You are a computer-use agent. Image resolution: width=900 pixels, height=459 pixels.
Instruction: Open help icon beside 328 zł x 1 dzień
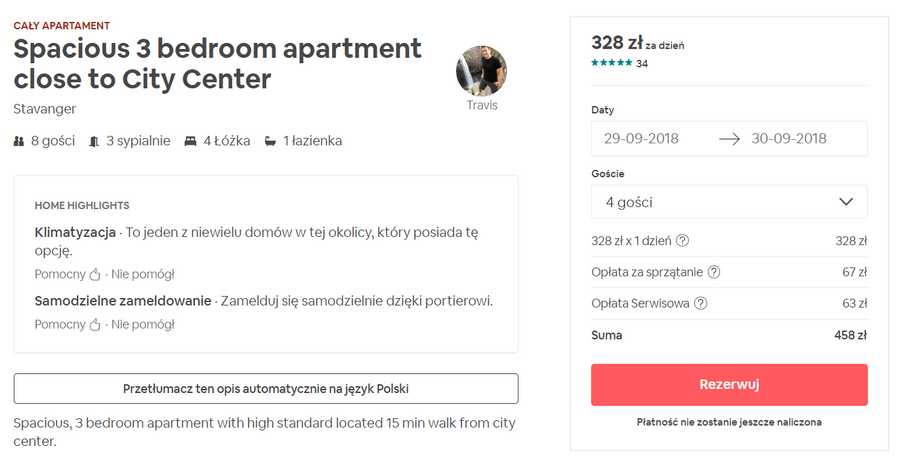pyautogui.click(x=683, y=240)
